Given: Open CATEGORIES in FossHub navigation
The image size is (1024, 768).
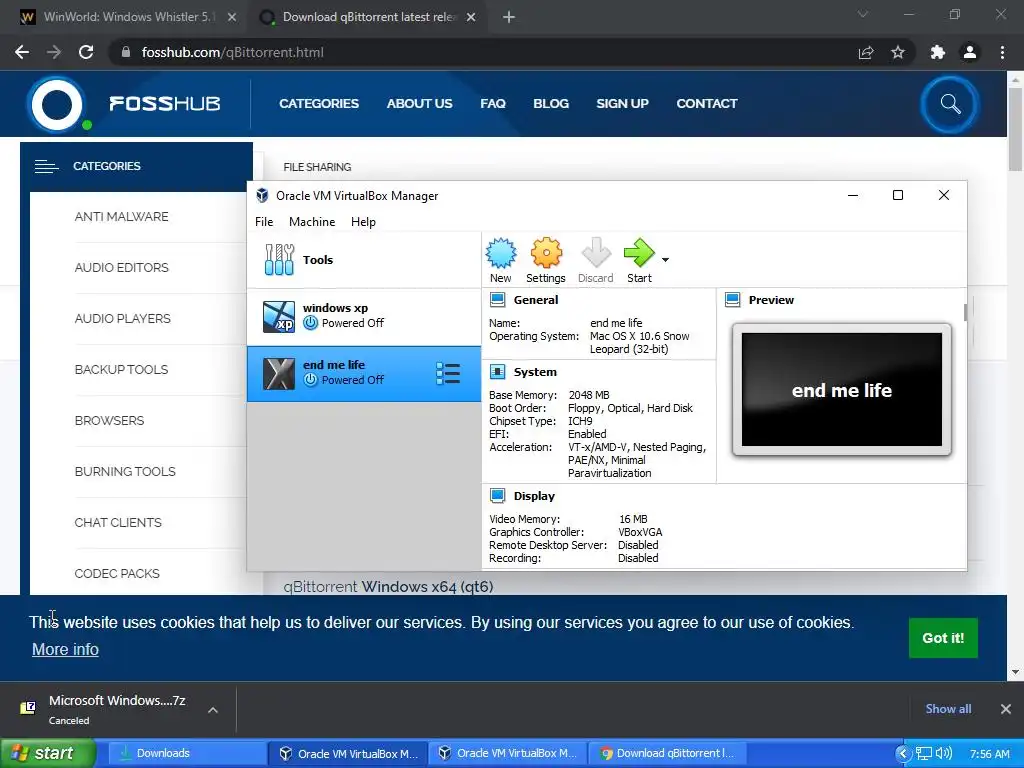Looking at the screenshot, I should 319,103.
